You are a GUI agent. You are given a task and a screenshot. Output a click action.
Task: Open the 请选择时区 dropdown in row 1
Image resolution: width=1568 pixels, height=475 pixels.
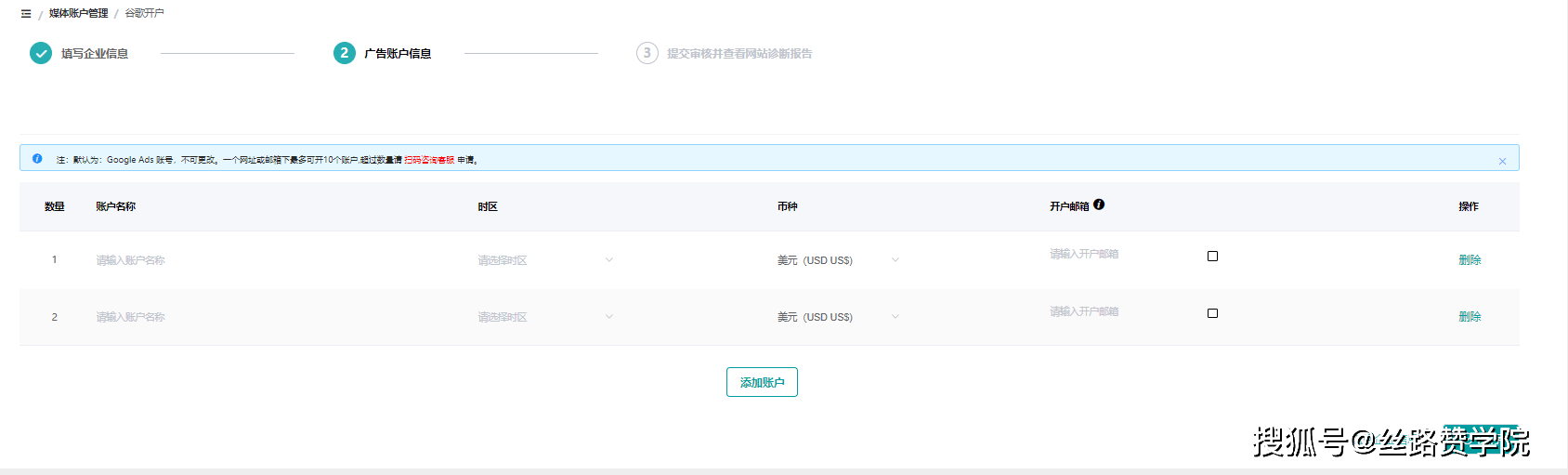545,260
